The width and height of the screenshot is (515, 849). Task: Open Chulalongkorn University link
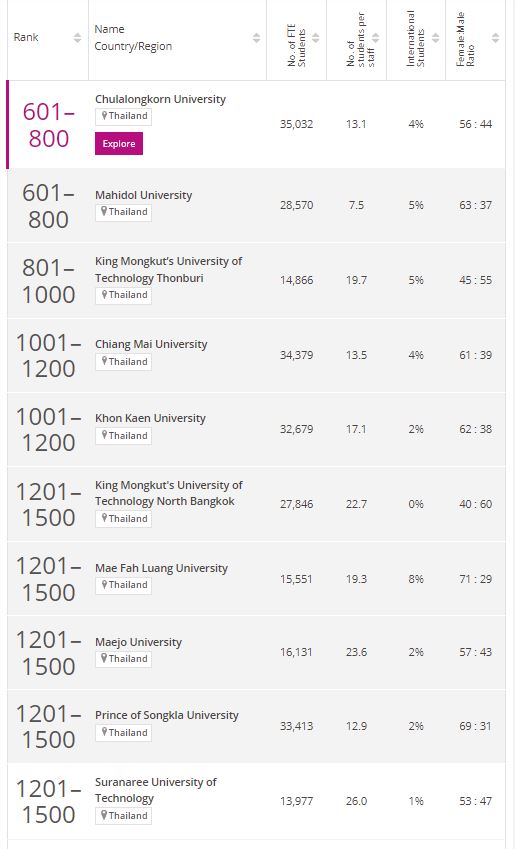pyautogui.click(x=160, y=99)
